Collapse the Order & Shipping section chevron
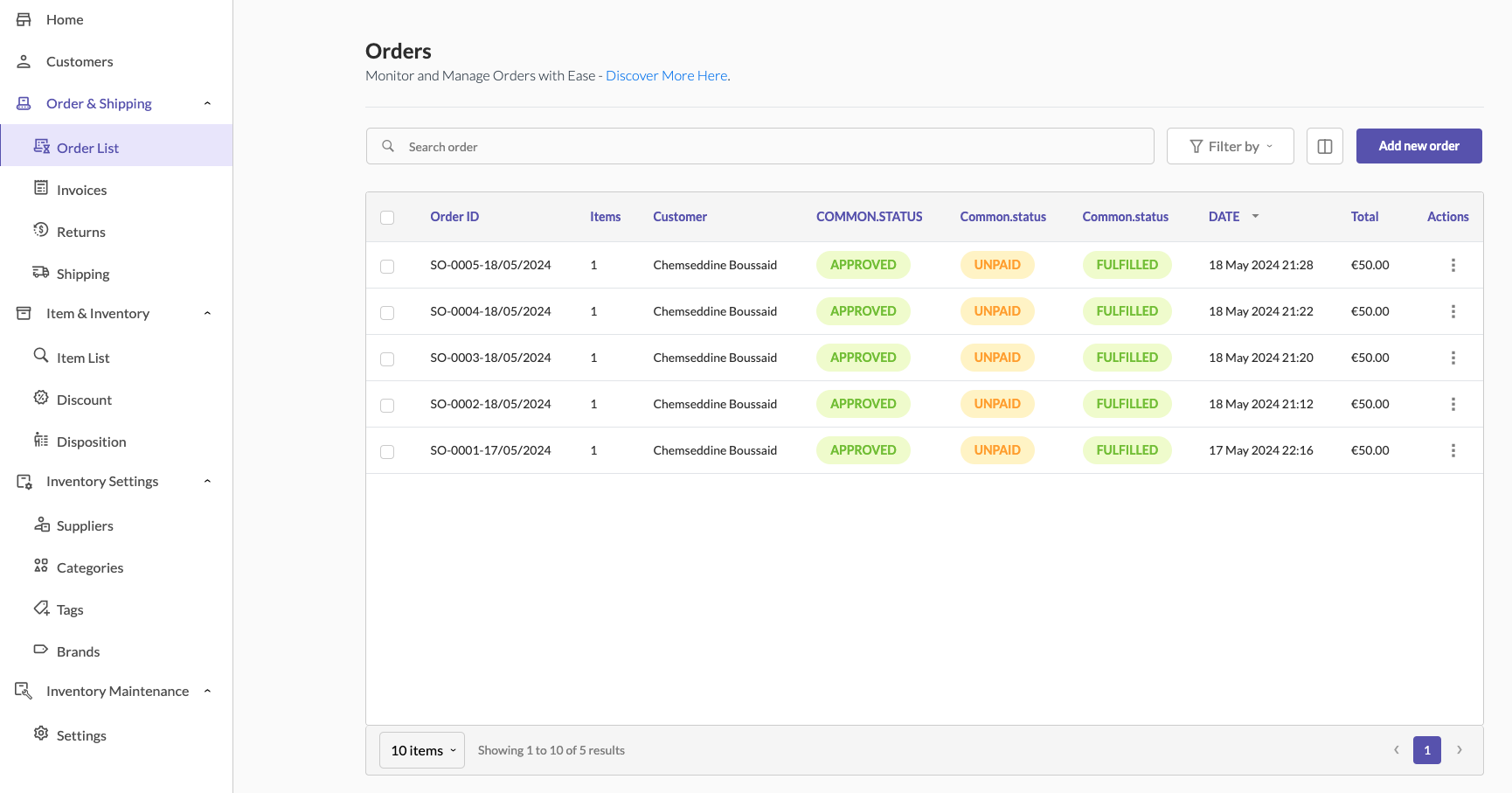 tap(207, 103)
